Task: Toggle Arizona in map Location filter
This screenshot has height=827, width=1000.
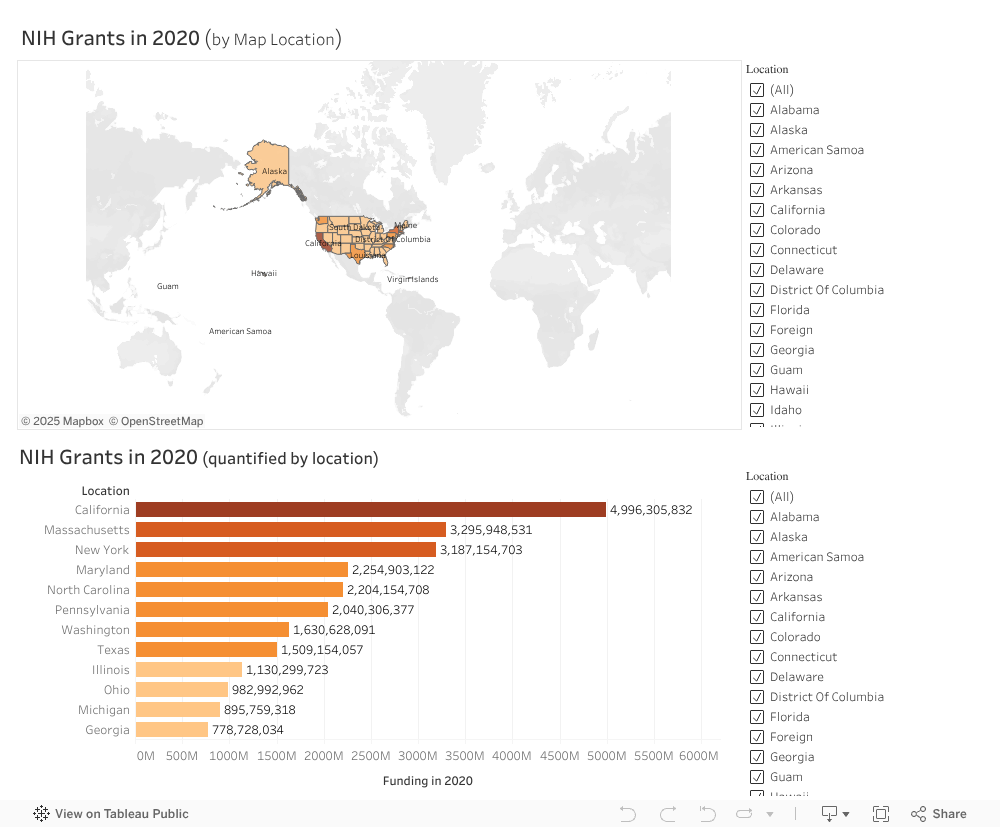Action: 757,170
